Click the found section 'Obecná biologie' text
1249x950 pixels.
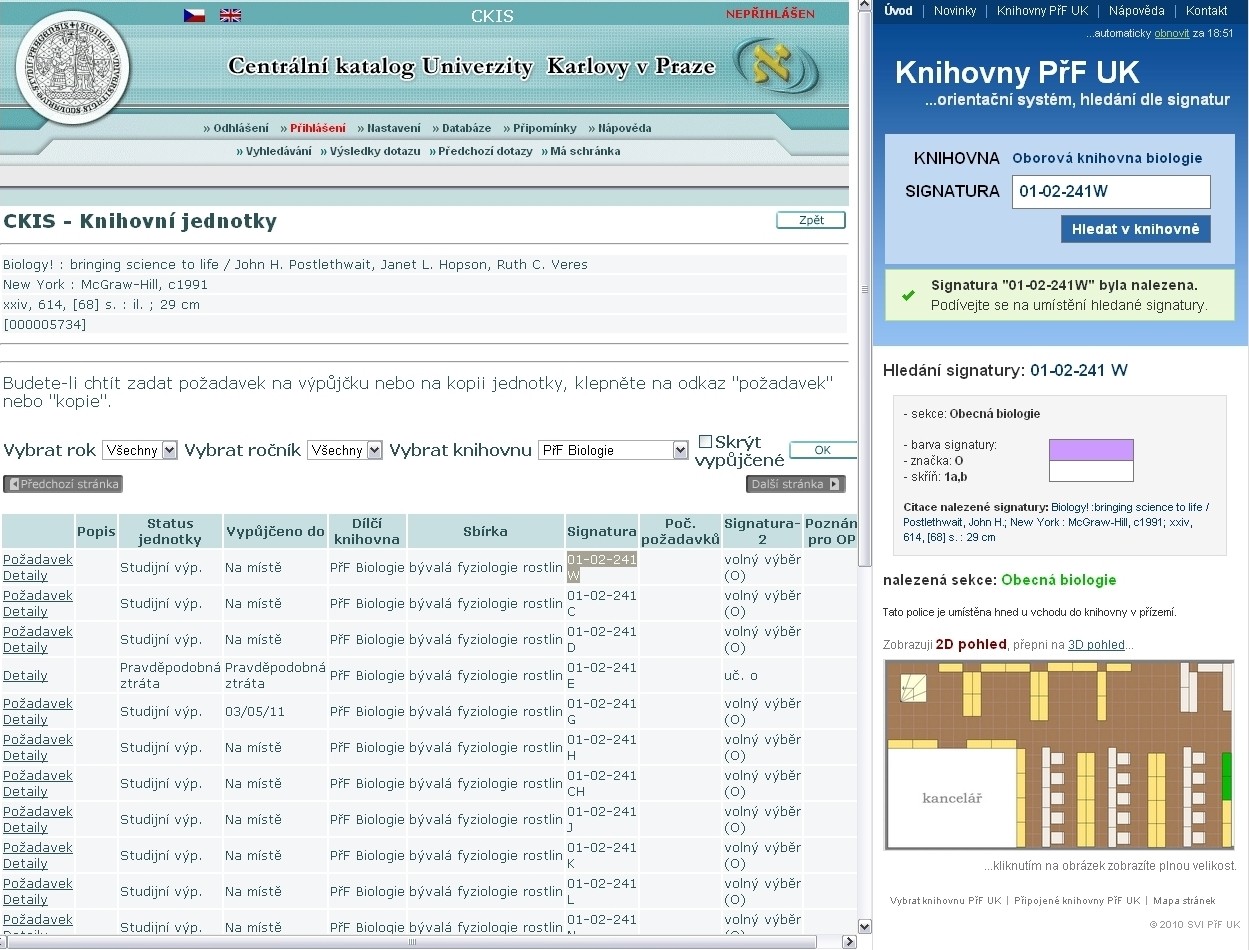pos(1058,580)
